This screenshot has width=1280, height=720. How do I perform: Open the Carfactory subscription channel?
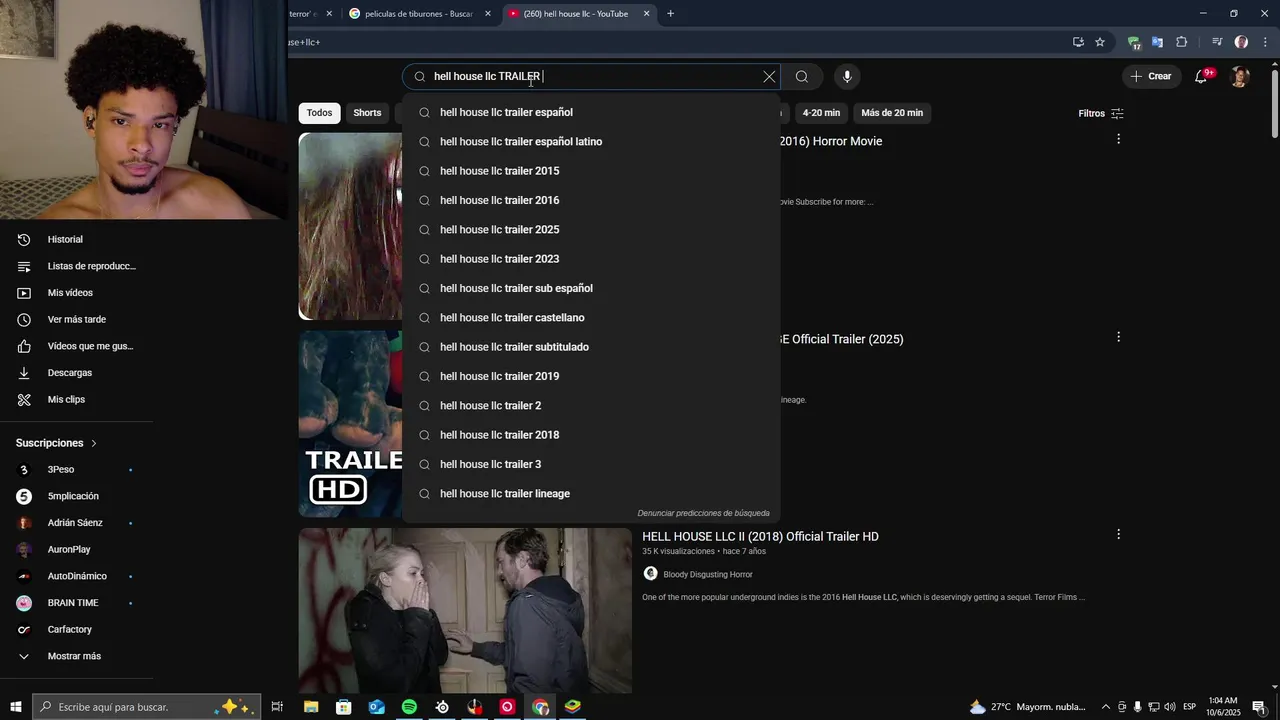[x=77, y=630]
